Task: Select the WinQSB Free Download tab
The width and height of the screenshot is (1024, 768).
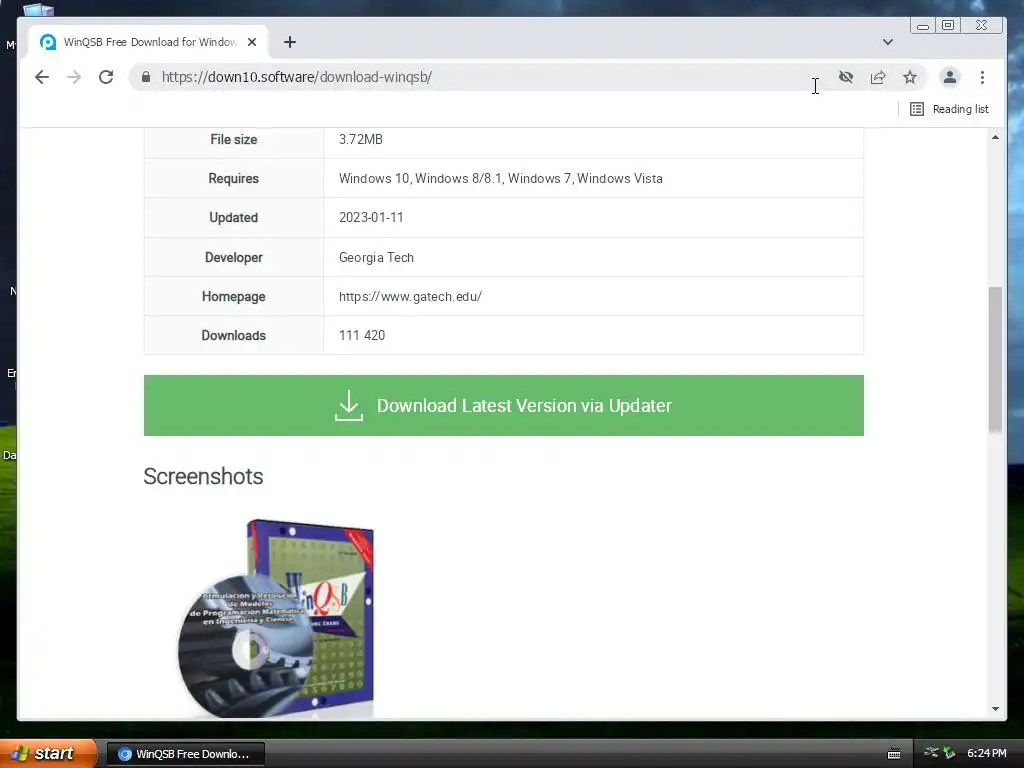Action: click(150, 42)
